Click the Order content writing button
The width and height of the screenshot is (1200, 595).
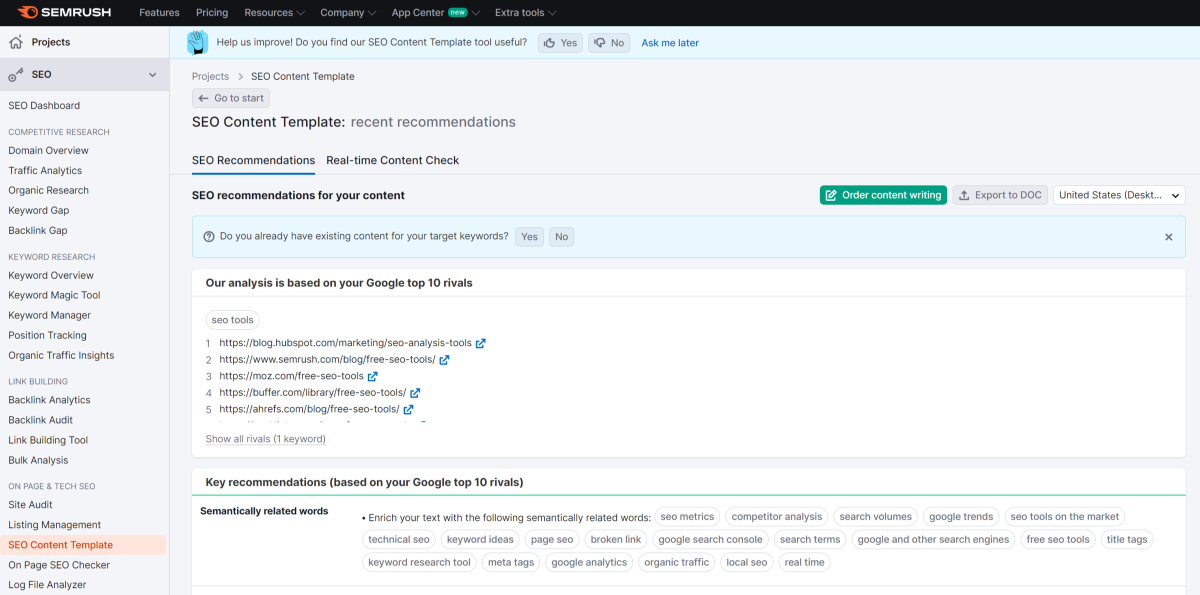click(x=883, y=195)
